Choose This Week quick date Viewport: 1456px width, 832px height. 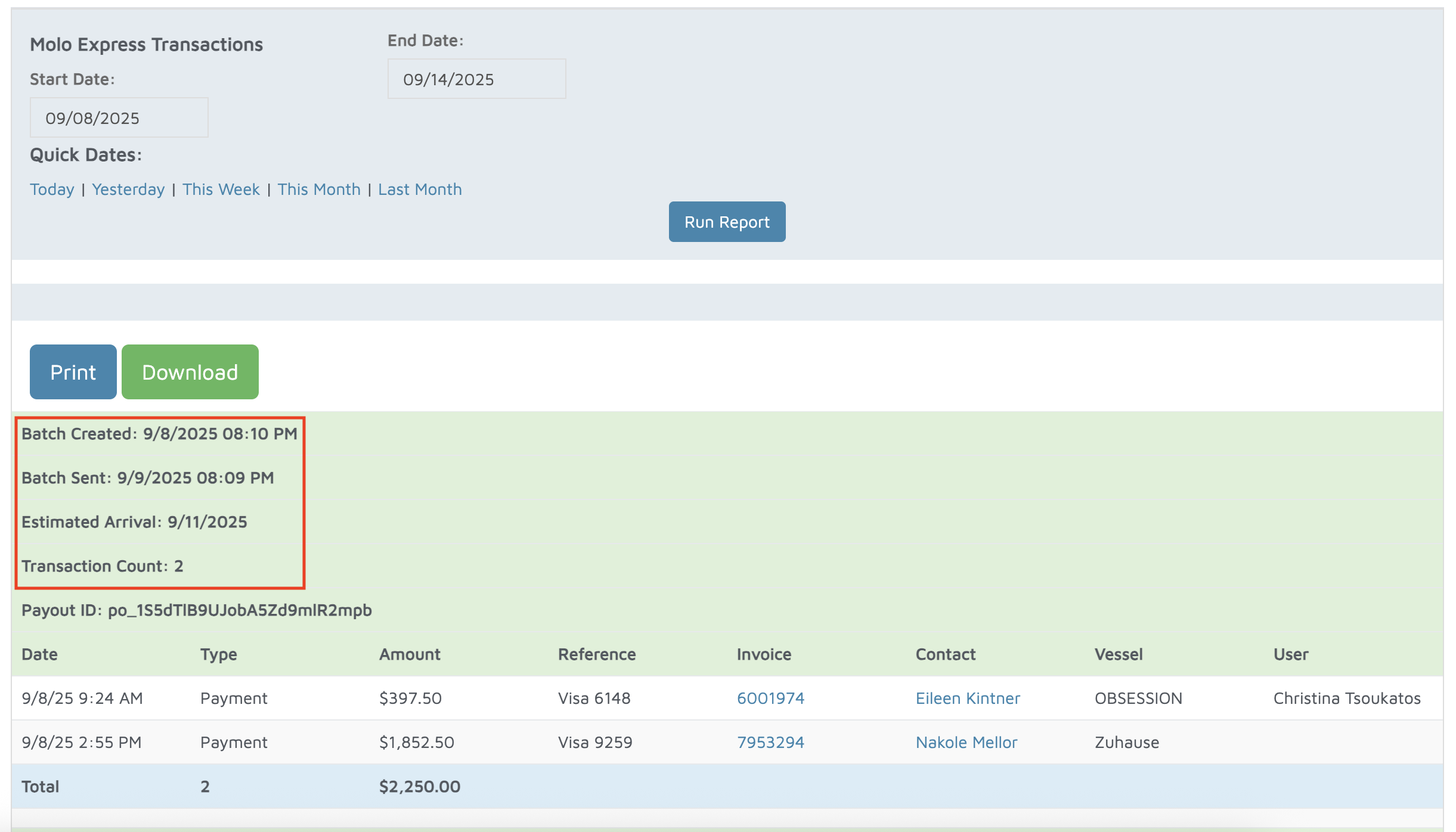click(221, 190)
